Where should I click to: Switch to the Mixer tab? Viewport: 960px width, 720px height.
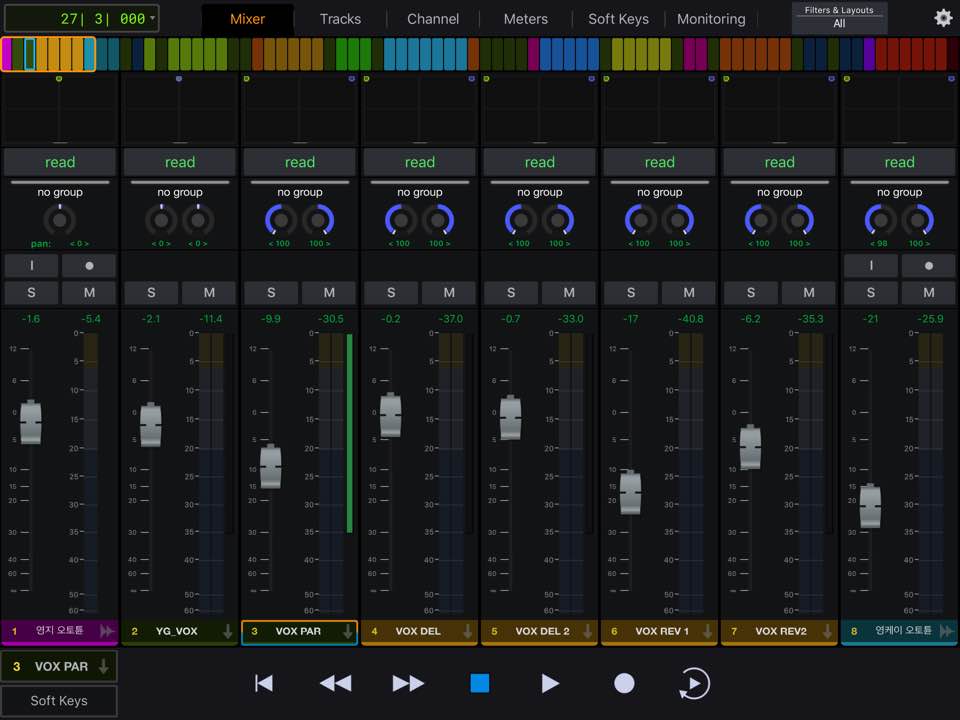(247, 19)
